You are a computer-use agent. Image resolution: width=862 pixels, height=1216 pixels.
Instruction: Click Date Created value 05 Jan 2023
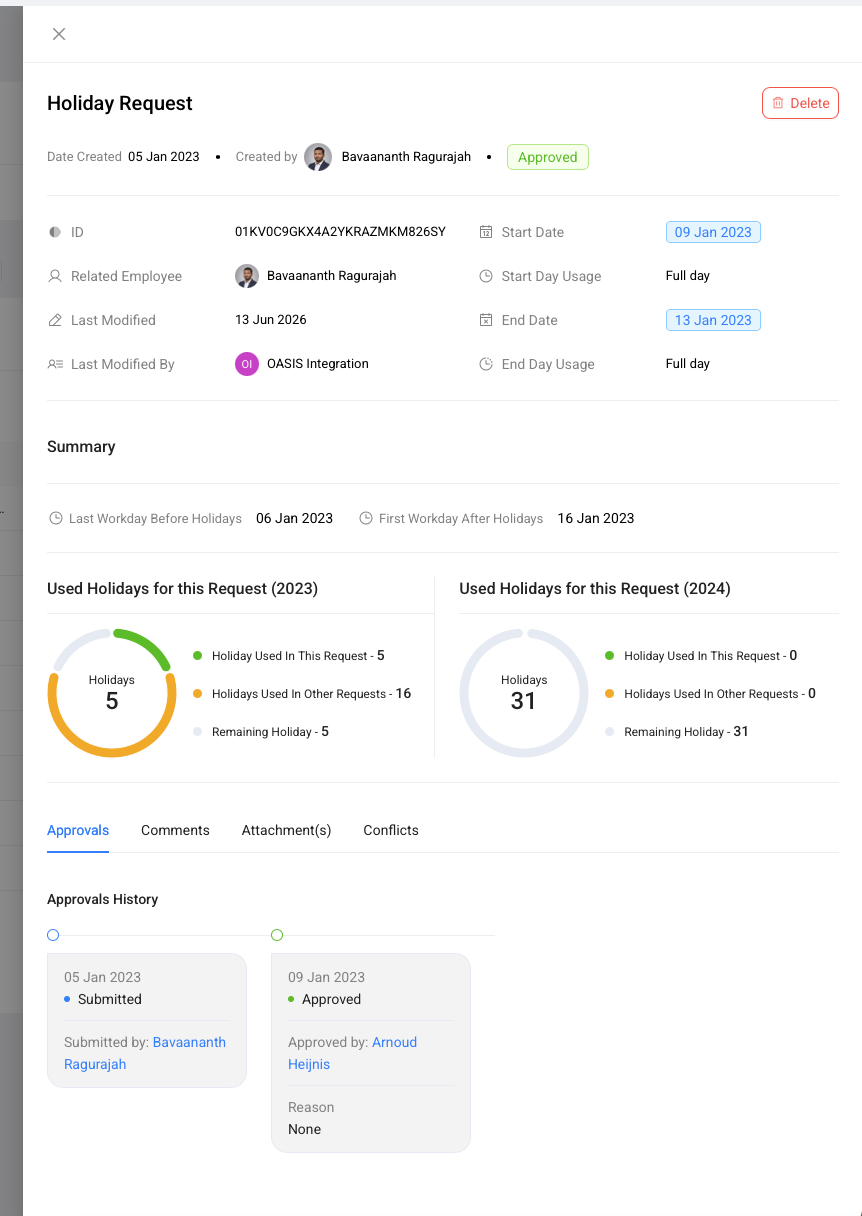(x=164, y=157)
